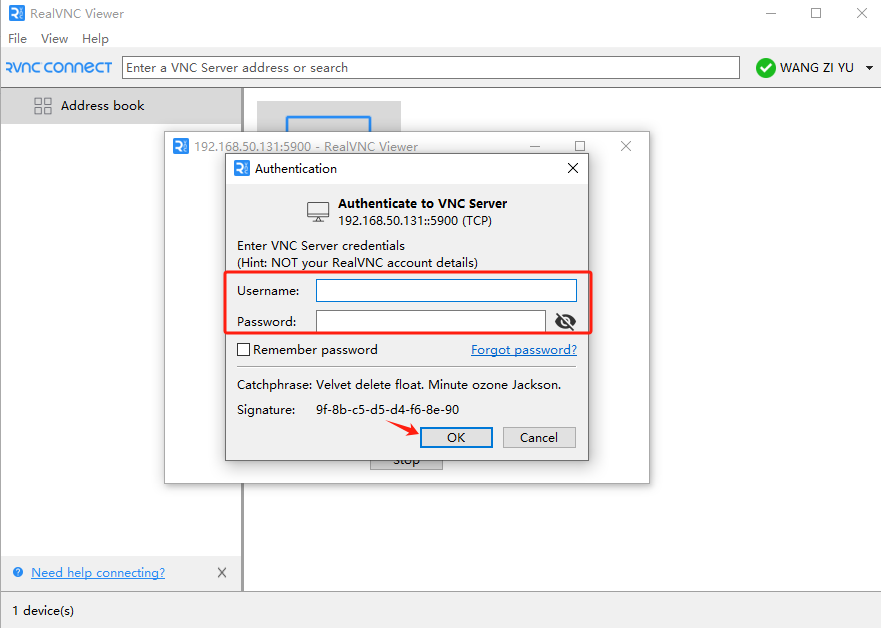Click the green signed-in checkmark icon

(765, 68)
